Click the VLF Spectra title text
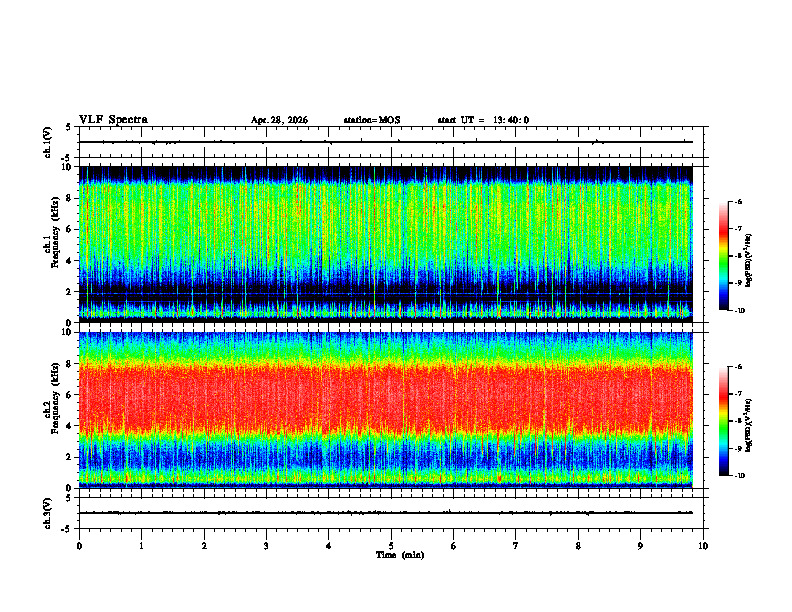Viewport: 792px width, 612px height. (x=113, y=119)
